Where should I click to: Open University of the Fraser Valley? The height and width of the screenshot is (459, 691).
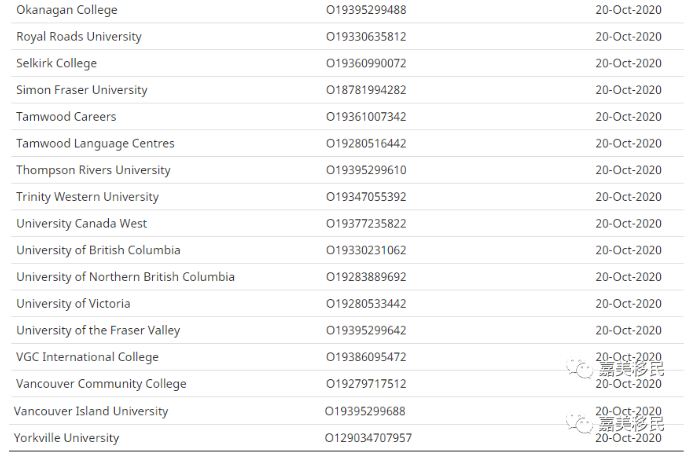98,330
